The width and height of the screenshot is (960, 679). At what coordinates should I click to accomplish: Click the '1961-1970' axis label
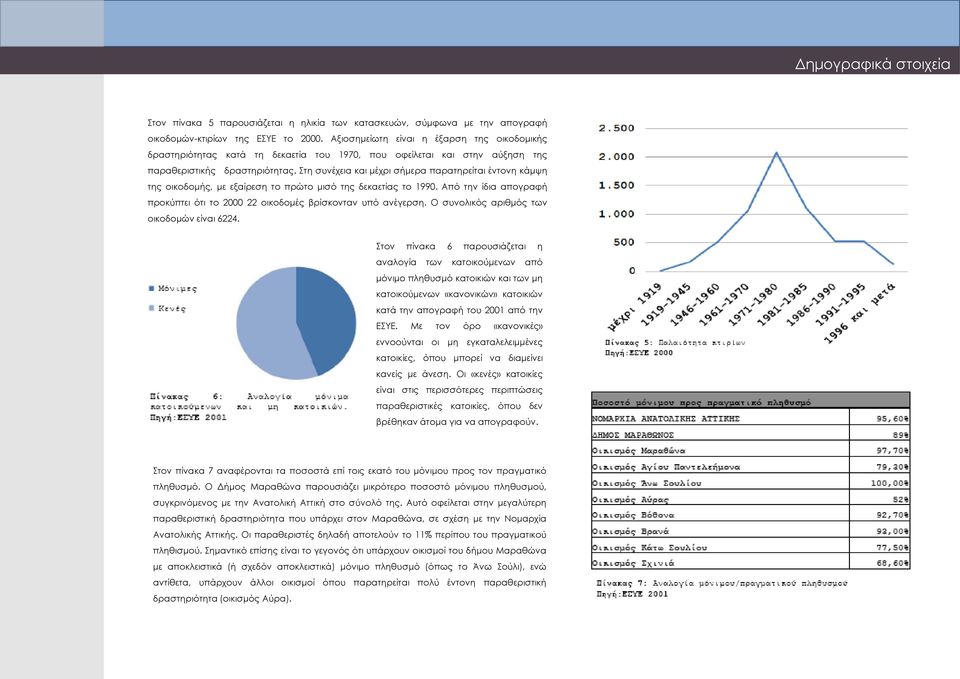[724, 304]
